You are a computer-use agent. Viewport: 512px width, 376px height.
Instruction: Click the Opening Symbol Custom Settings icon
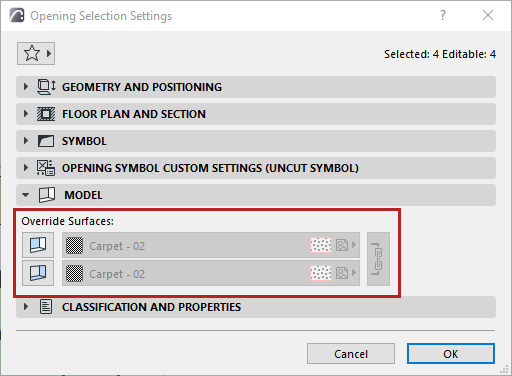46,168
